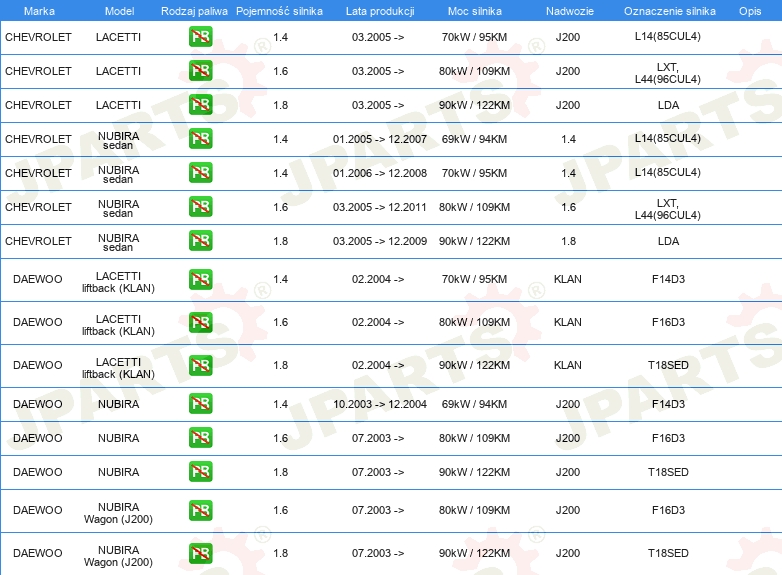Click fuel icon for Chevrolet Lacetti 1.4 row
The image size is (782, 575).
[200, 37]
